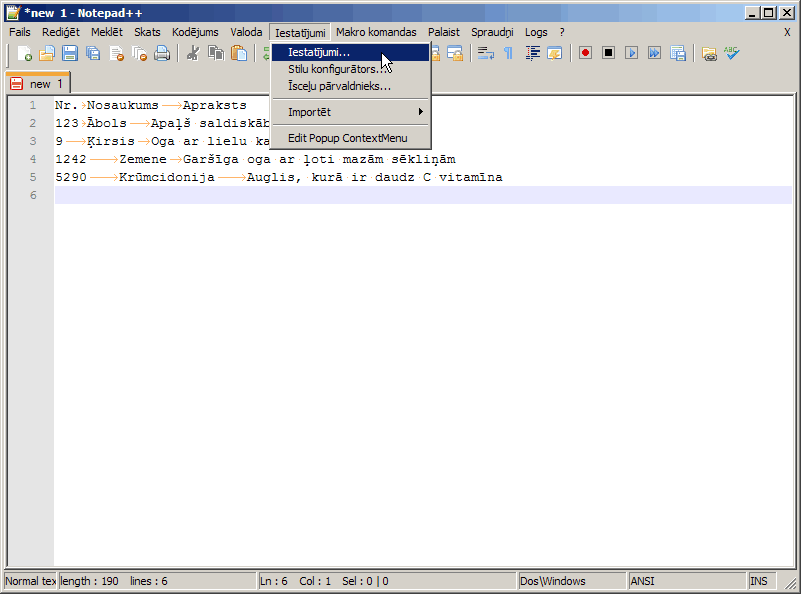This screenshot has width=801, height=594.
Task: Click the Save All icon
Action: [x=93, y=53]
